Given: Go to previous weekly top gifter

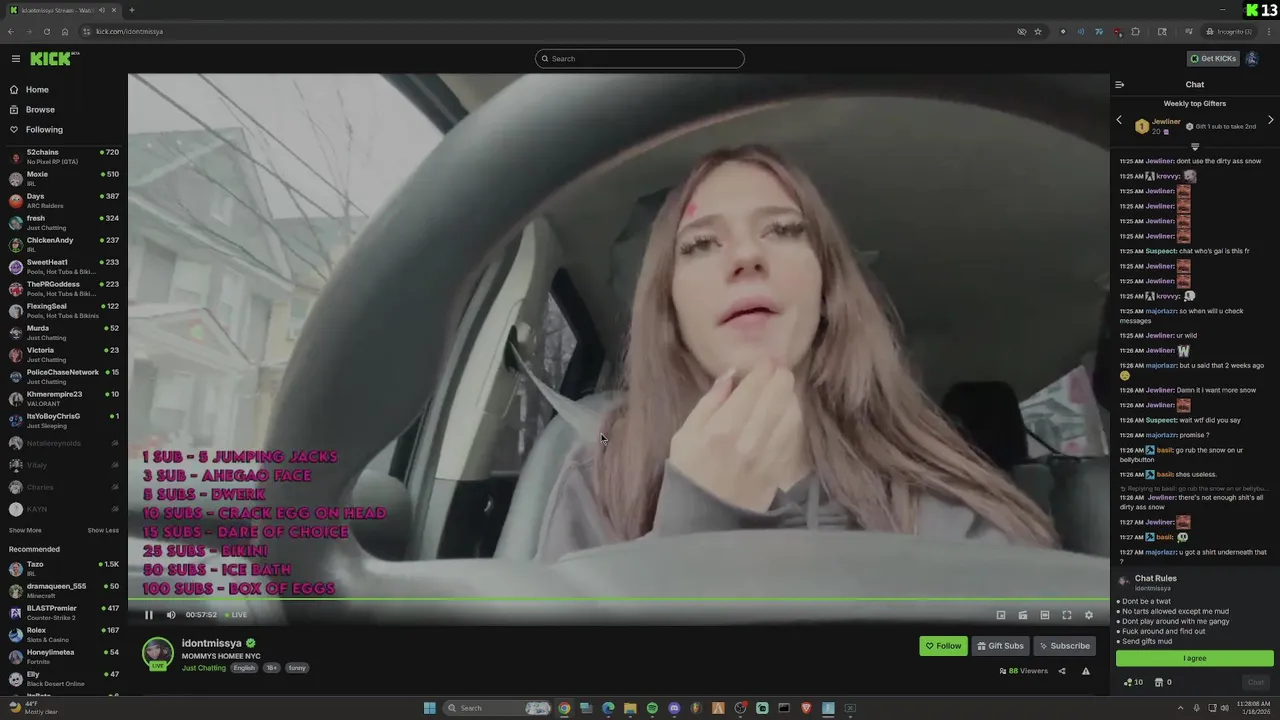Looking at the screenshot, I should [x=1119, y=120].
